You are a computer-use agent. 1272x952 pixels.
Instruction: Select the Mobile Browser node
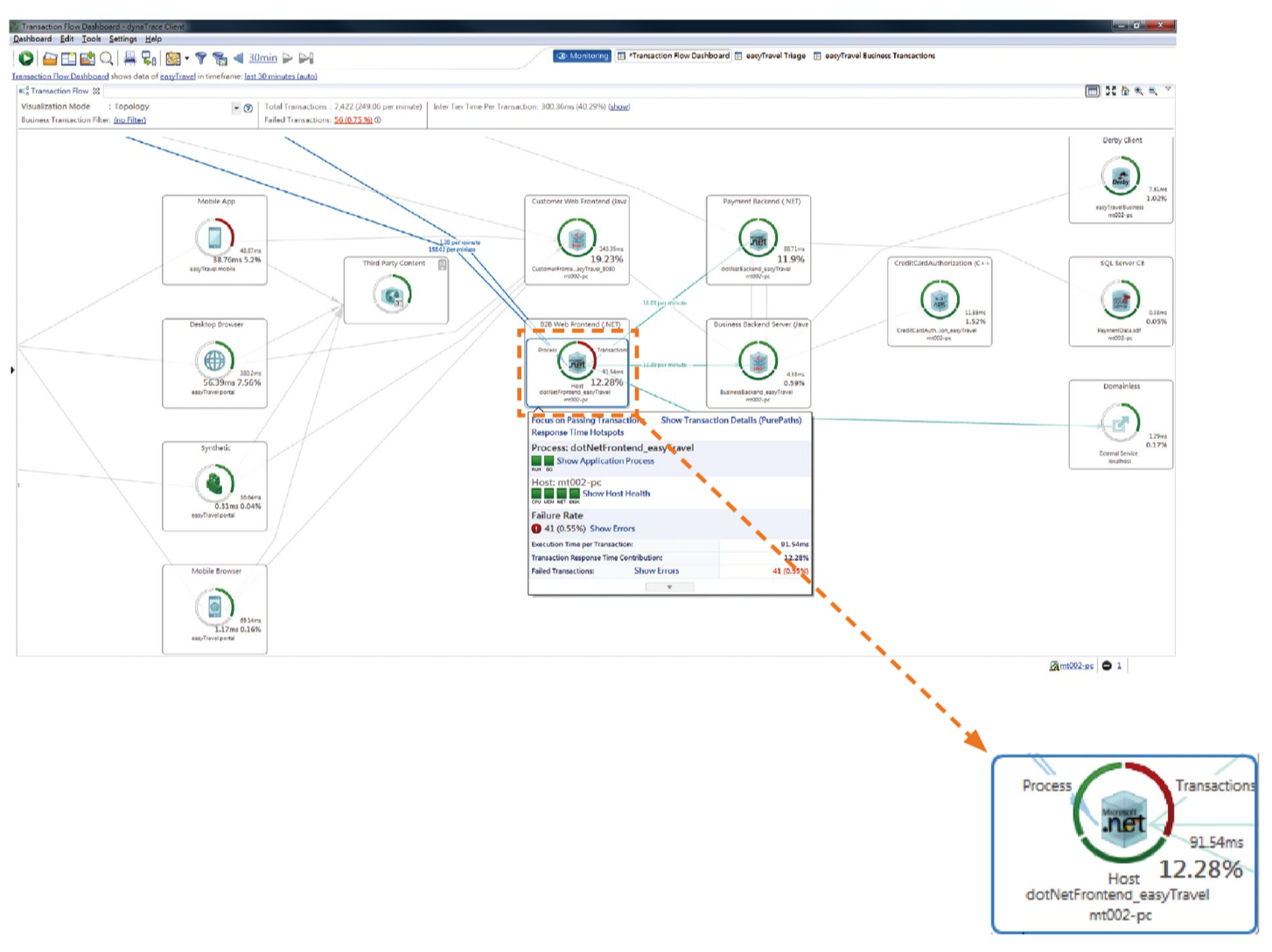pos(215,609)
